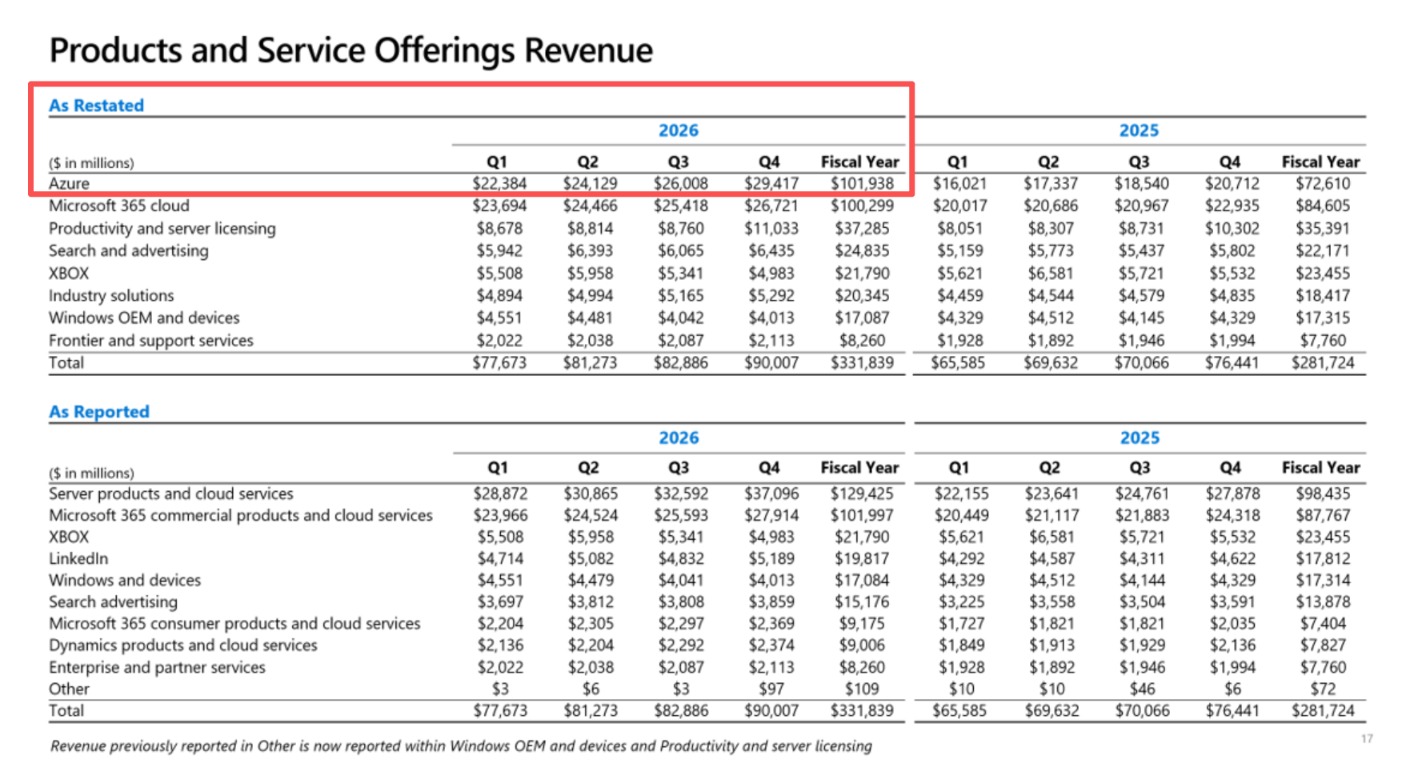Click the slide page number 17
Image resolution: width=1402 pixels, height=771 pixels.
coord(1367,739)
